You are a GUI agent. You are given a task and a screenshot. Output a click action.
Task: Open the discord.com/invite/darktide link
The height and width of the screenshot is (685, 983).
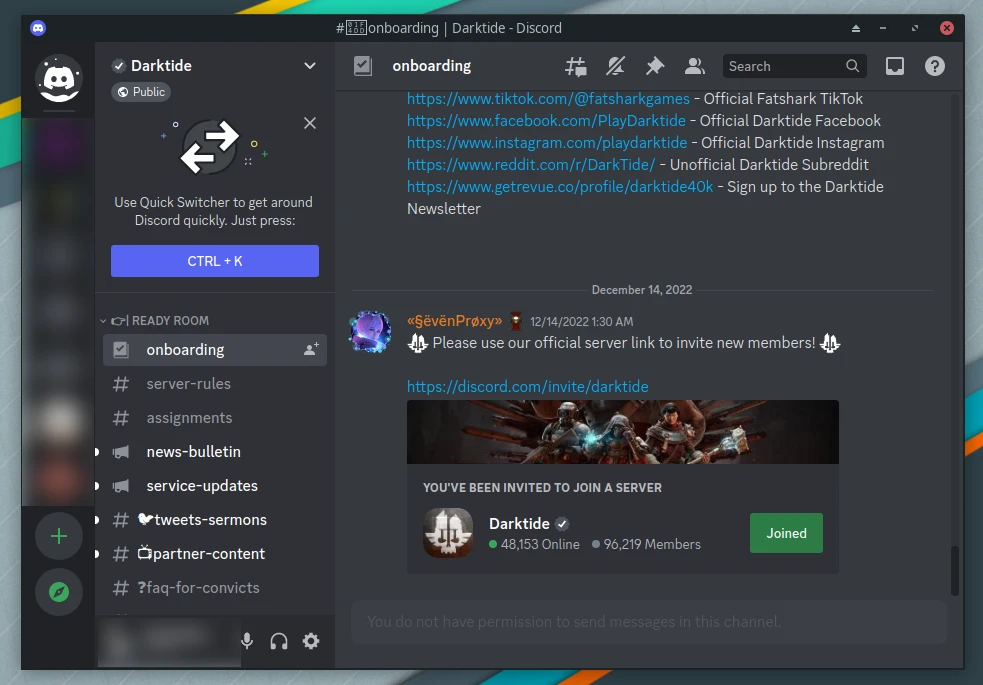pos(527,386)
